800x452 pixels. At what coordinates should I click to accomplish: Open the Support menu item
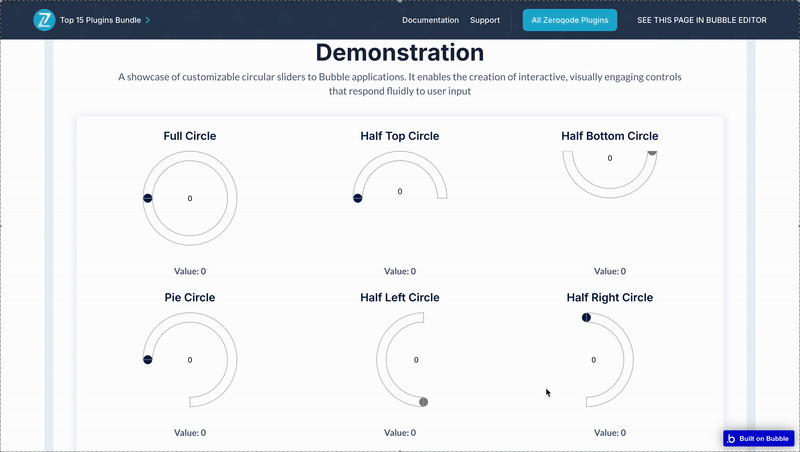[x=485, y=20]
